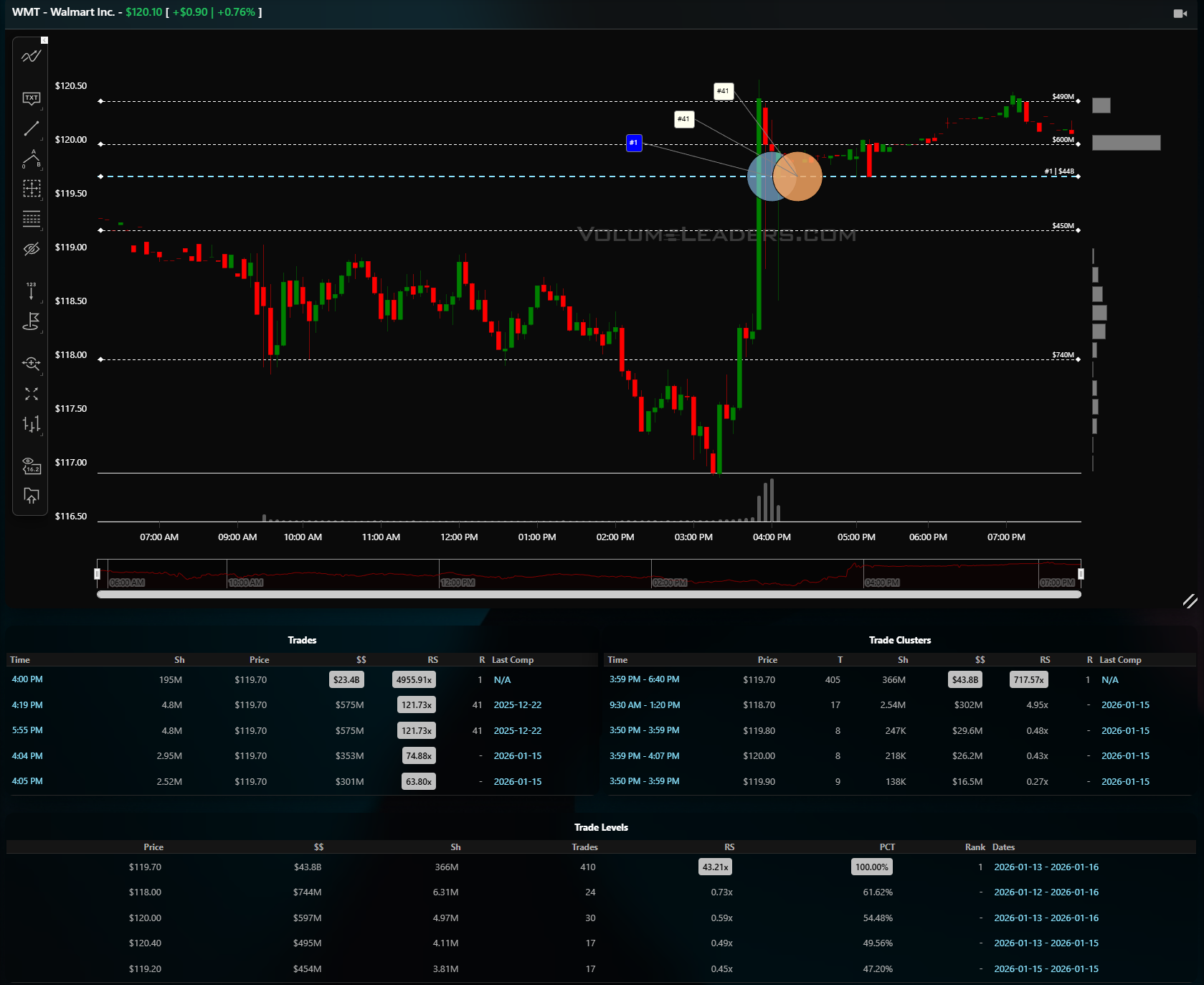
Task: Click the $23.4B badge in Trades
Action: [346, 679]
